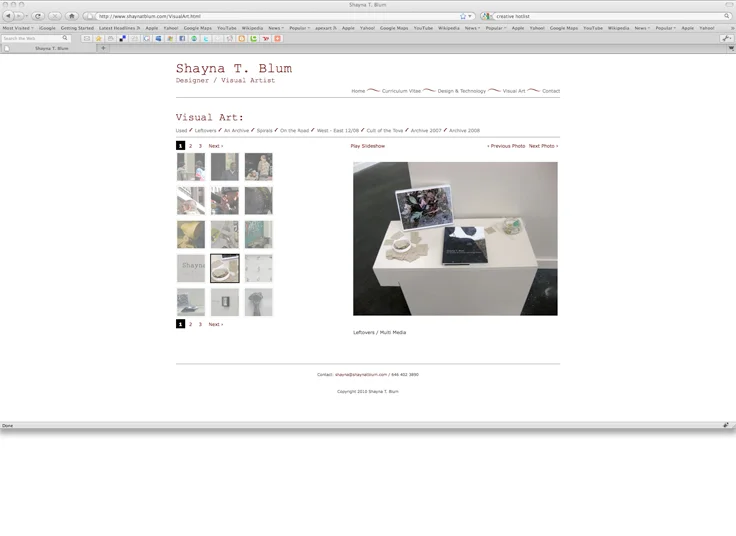Image resolution: width=736 pixels, height=536 pixels.
Task: Open the Design & Technology page link
Action: coord(461,91)
